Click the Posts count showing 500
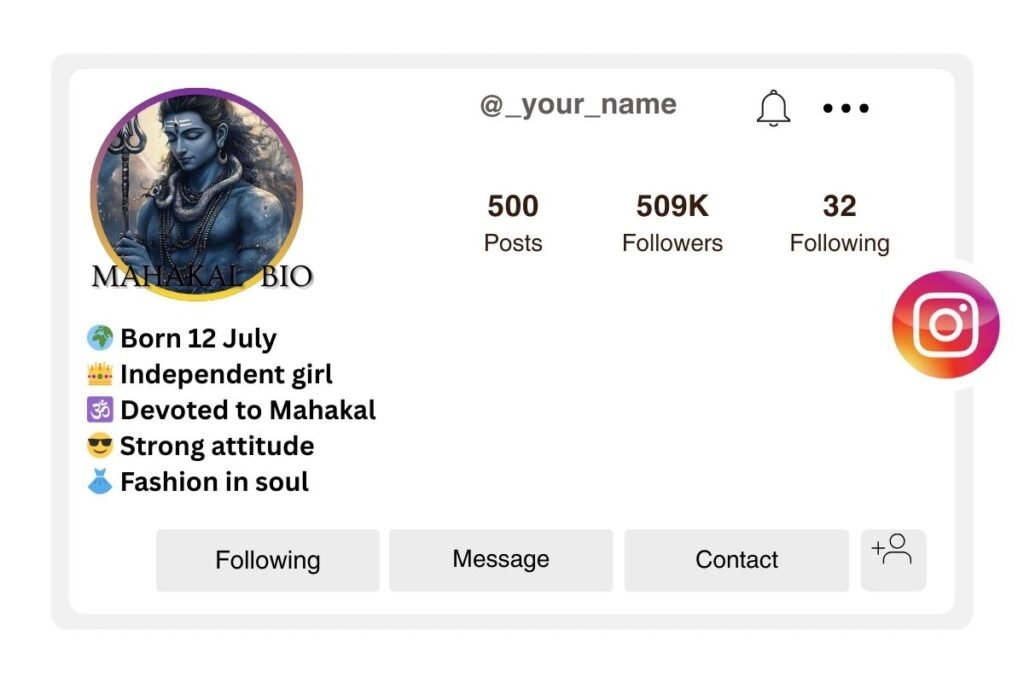The height and width of the screenshot is (683, 1024). (512, 220)
